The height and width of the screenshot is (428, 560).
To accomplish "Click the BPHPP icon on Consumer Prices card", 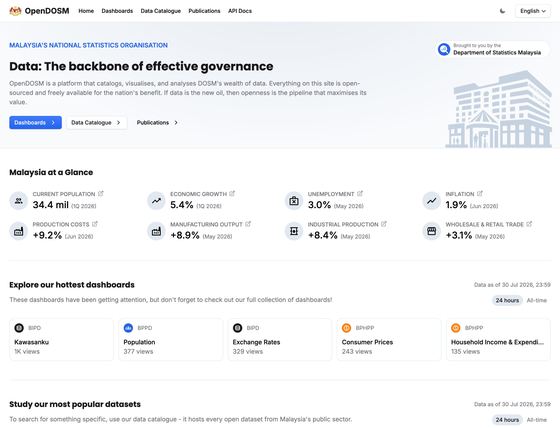I will click(x=346, y=328).
